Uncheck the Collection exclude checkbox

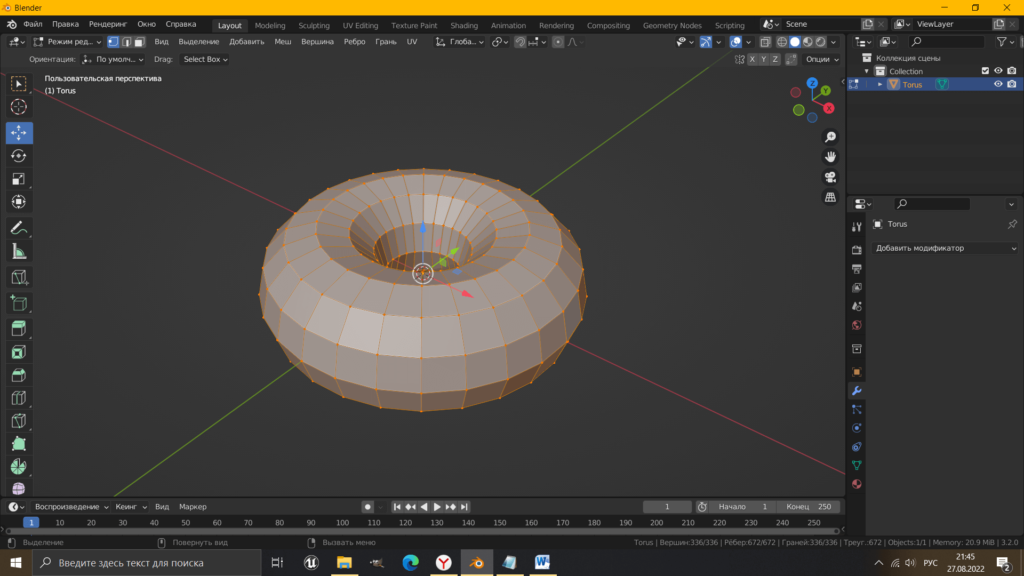point(985,71)
